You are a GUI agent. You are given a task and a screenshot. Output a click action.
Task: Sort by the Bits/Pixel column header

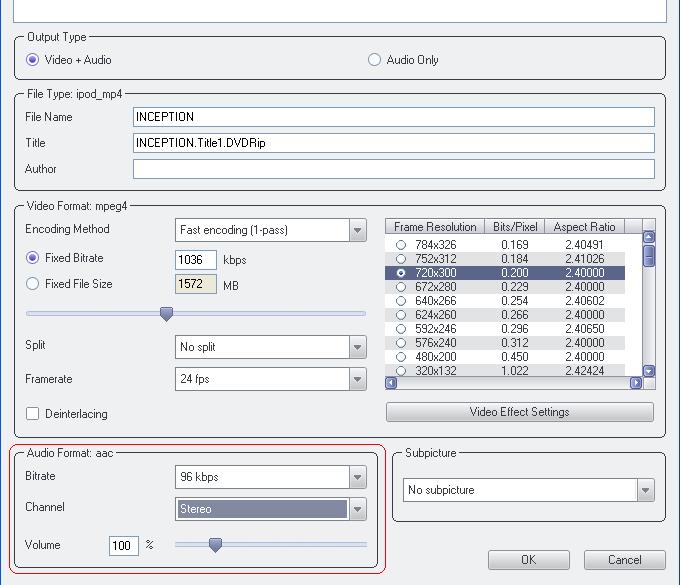[x=516, y=227]
